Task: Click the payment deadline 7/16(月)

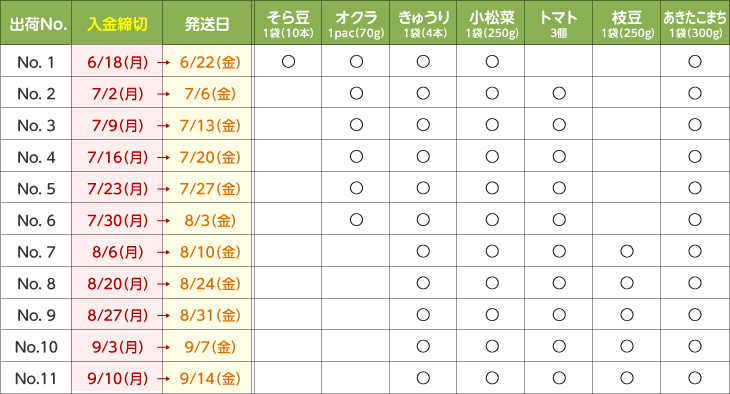Action: (x=117, y=157)
